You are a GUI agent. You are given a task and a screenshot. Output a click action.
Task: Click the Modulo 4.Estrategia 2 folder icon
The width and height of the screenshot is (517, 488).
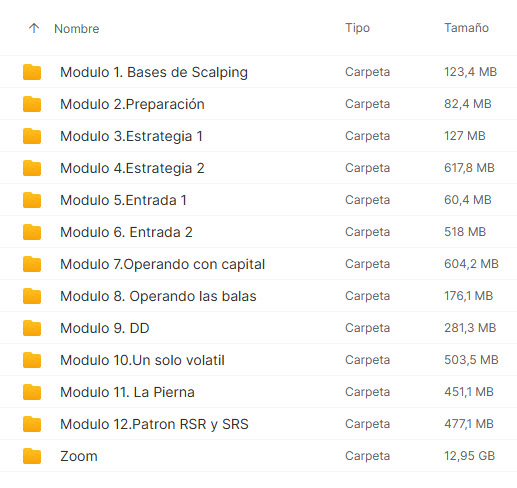pos(32,168)
